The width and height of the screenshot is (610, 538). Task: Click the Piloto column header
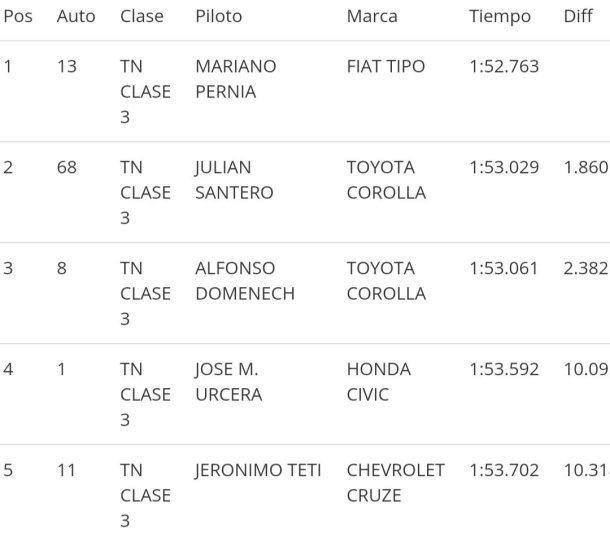(219, 16)
